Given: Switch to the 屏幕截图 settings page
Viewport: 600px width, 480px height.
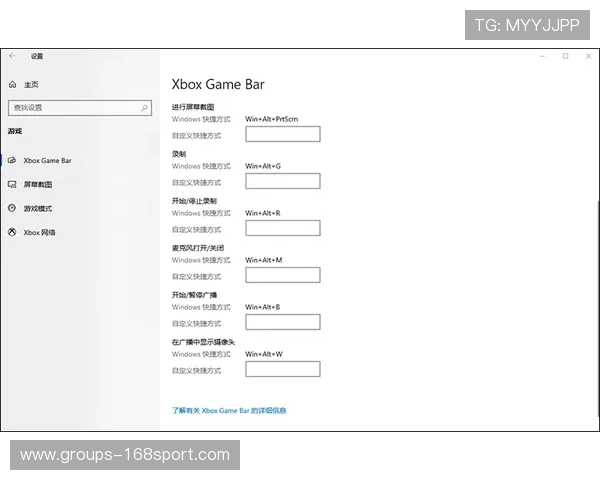Looking at the screenshot, I should [x=38, y=184].
